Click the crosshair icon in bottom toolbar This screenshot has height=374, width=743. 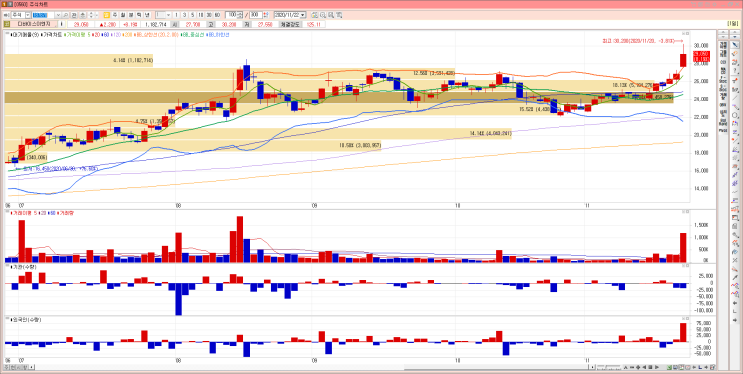click(638, 367)
